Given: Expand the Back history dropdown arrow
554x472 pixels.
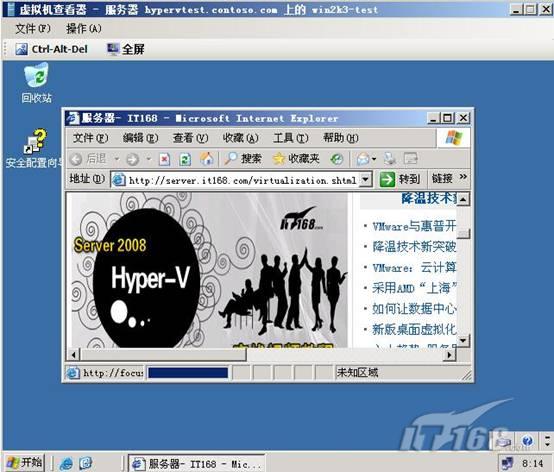Looking at the screenshot, I should tap(116, 159).
